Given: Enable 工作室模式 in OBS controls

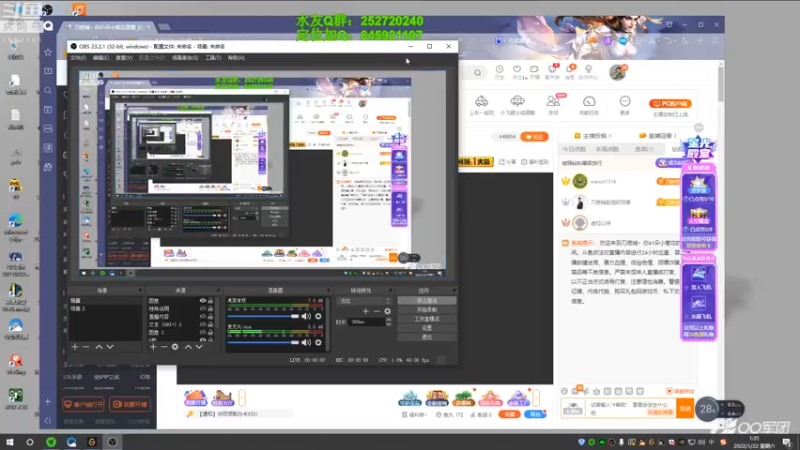Looking at the screenshot, I should pos(427,319).
